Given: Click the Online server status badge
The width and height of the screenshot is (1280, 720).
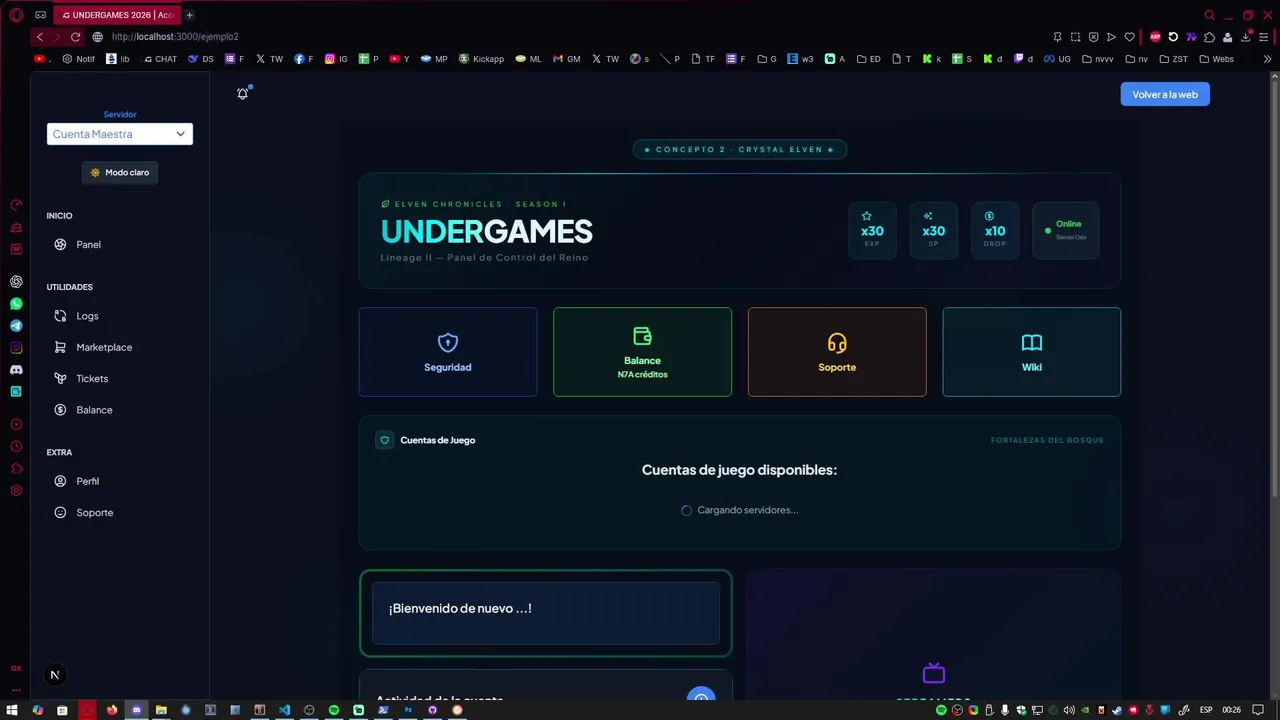Looking at the screenshot, I should coord(1066,230).
